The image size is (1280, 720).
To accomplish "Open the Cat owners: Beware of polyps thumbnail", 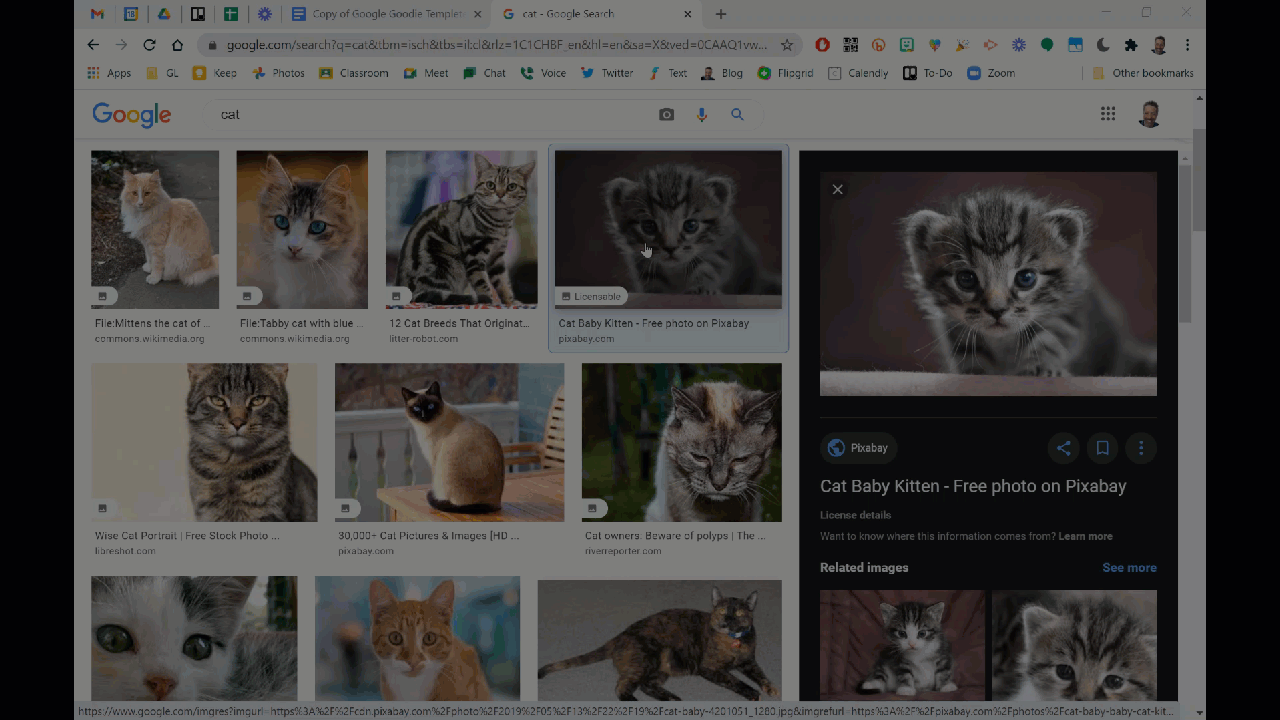I will tap(682, 442).
